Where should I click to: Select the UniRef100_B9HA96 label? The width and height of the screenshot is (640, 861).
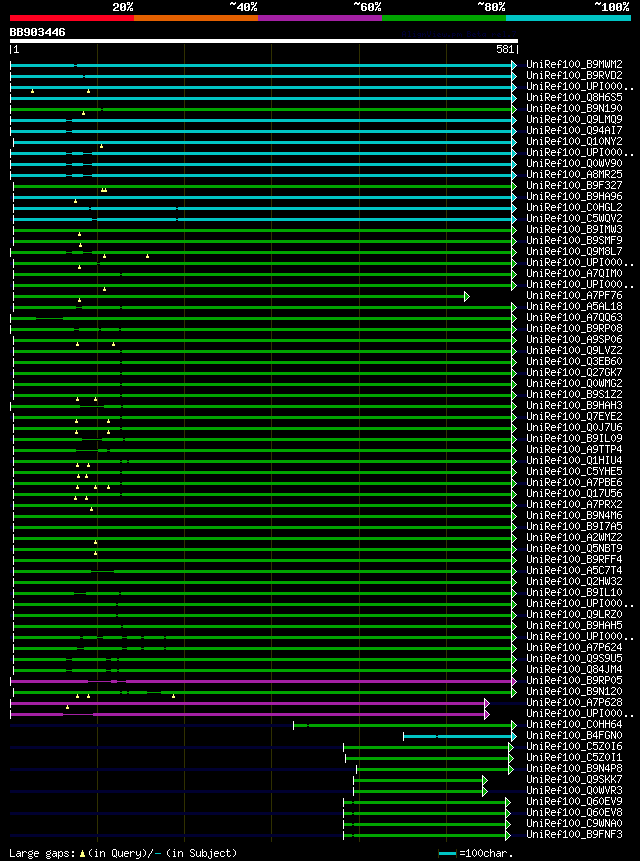tap(574, 197)
